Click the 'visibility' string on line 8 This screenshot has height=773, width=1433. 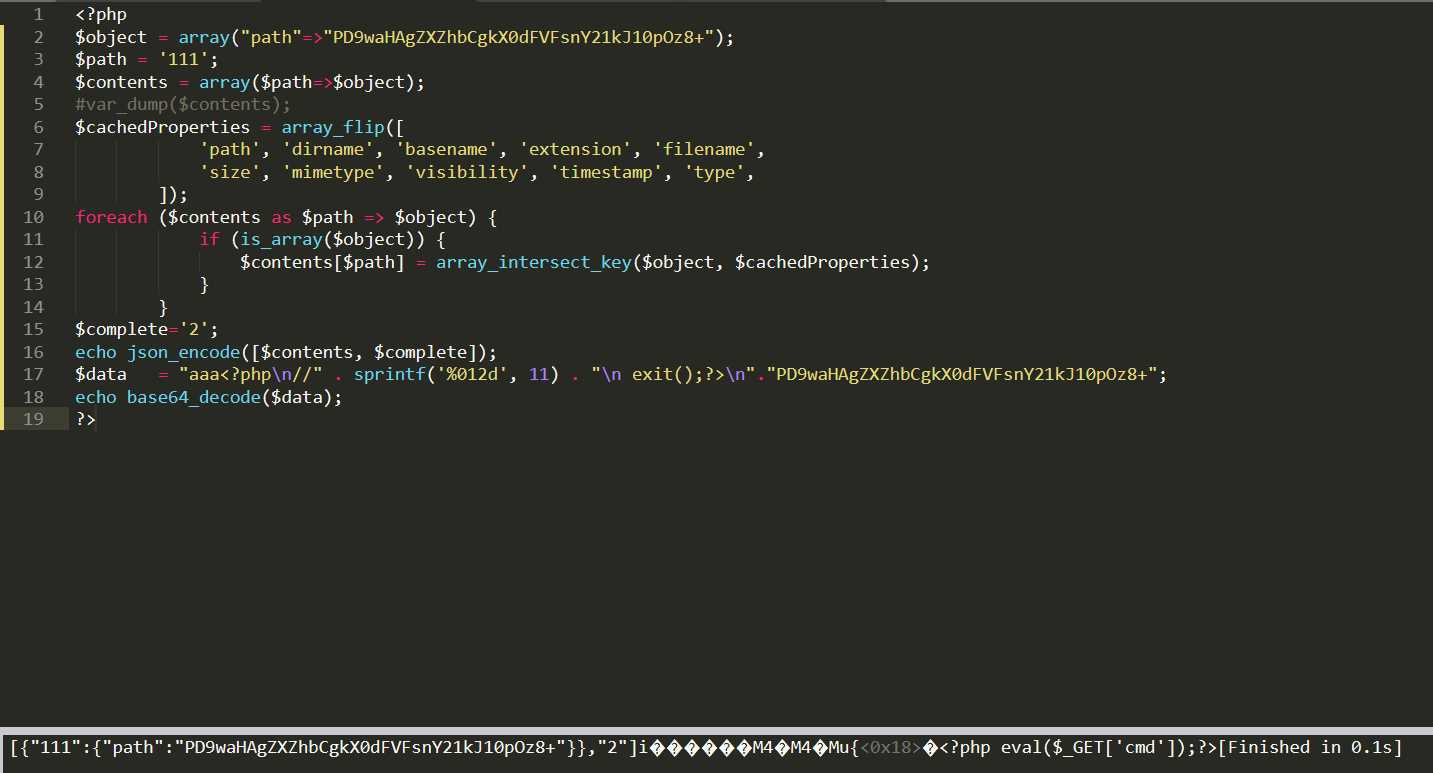(x=468, y=172)
